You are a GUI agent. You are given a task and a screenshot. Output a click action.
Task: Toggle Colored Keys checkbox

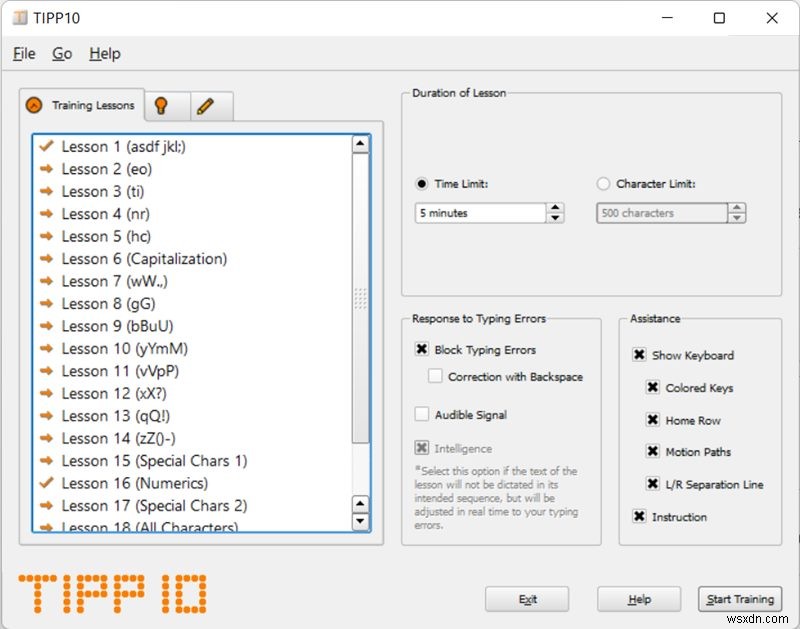[x=653, y=387]
